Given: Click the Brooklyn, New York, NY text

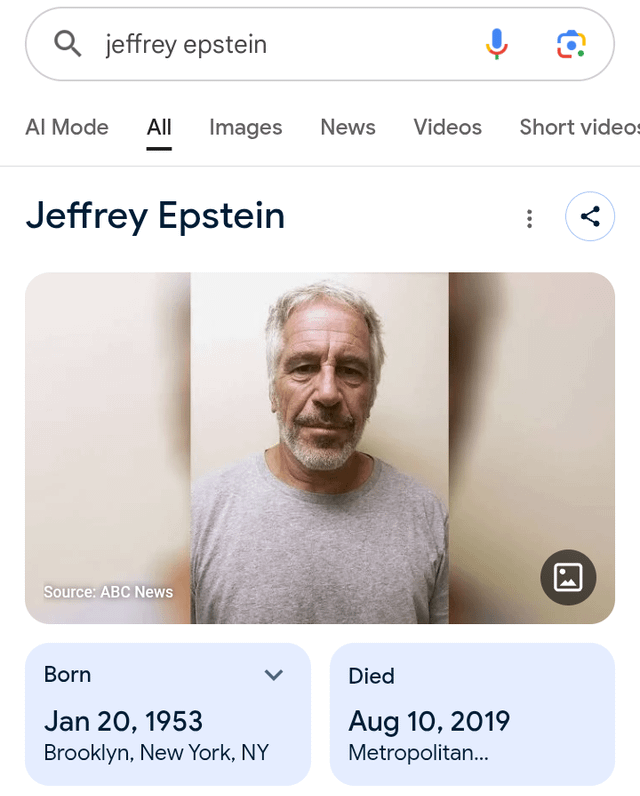Looking at the screenshot, I should [156, 753].
